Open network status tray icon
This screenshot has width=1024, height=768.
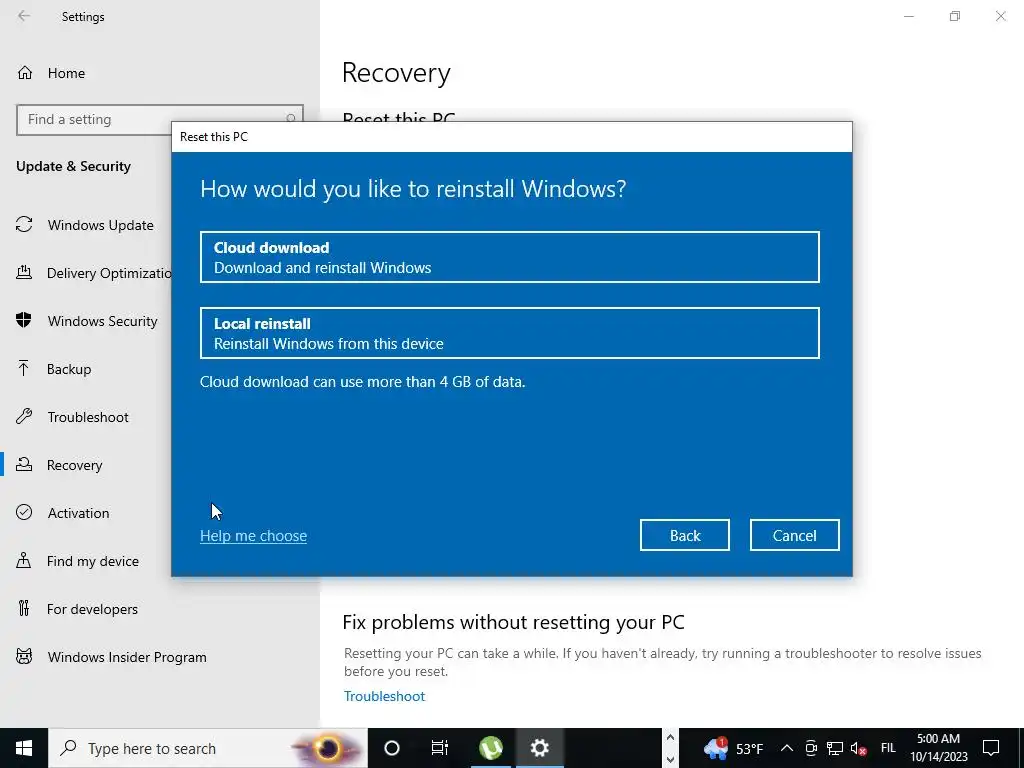click(835, 748)
